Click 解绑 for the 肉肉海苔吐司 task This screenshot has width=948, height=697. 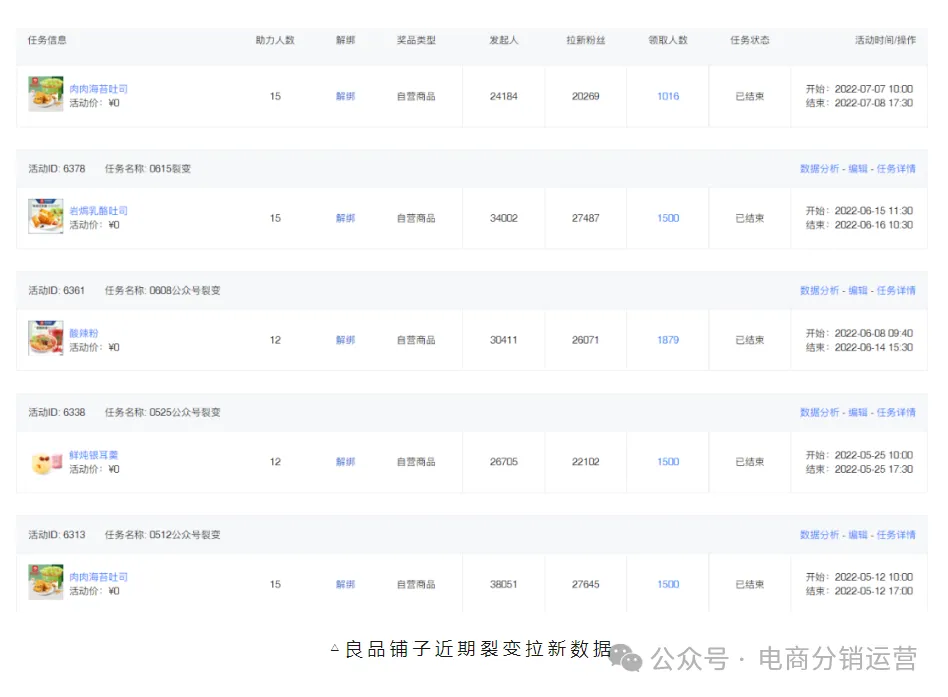(345, 96)
